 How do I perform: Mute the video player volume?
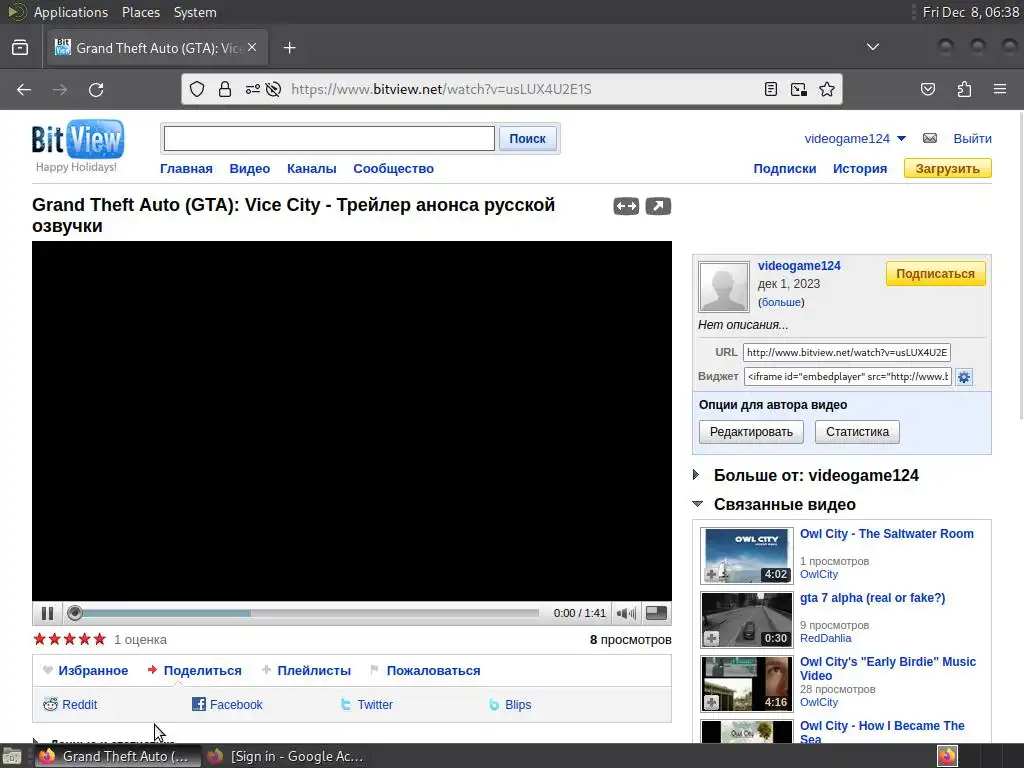point(626,613)
